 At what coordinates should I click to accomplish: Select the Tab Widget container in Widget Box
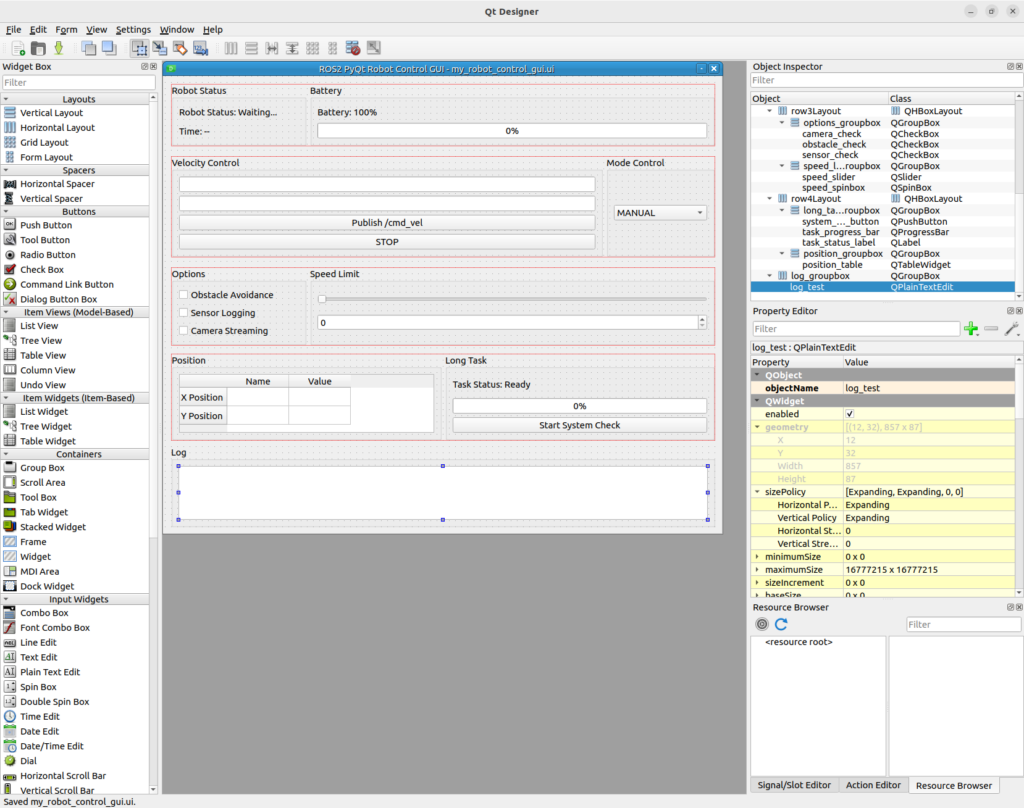point(44,512)
